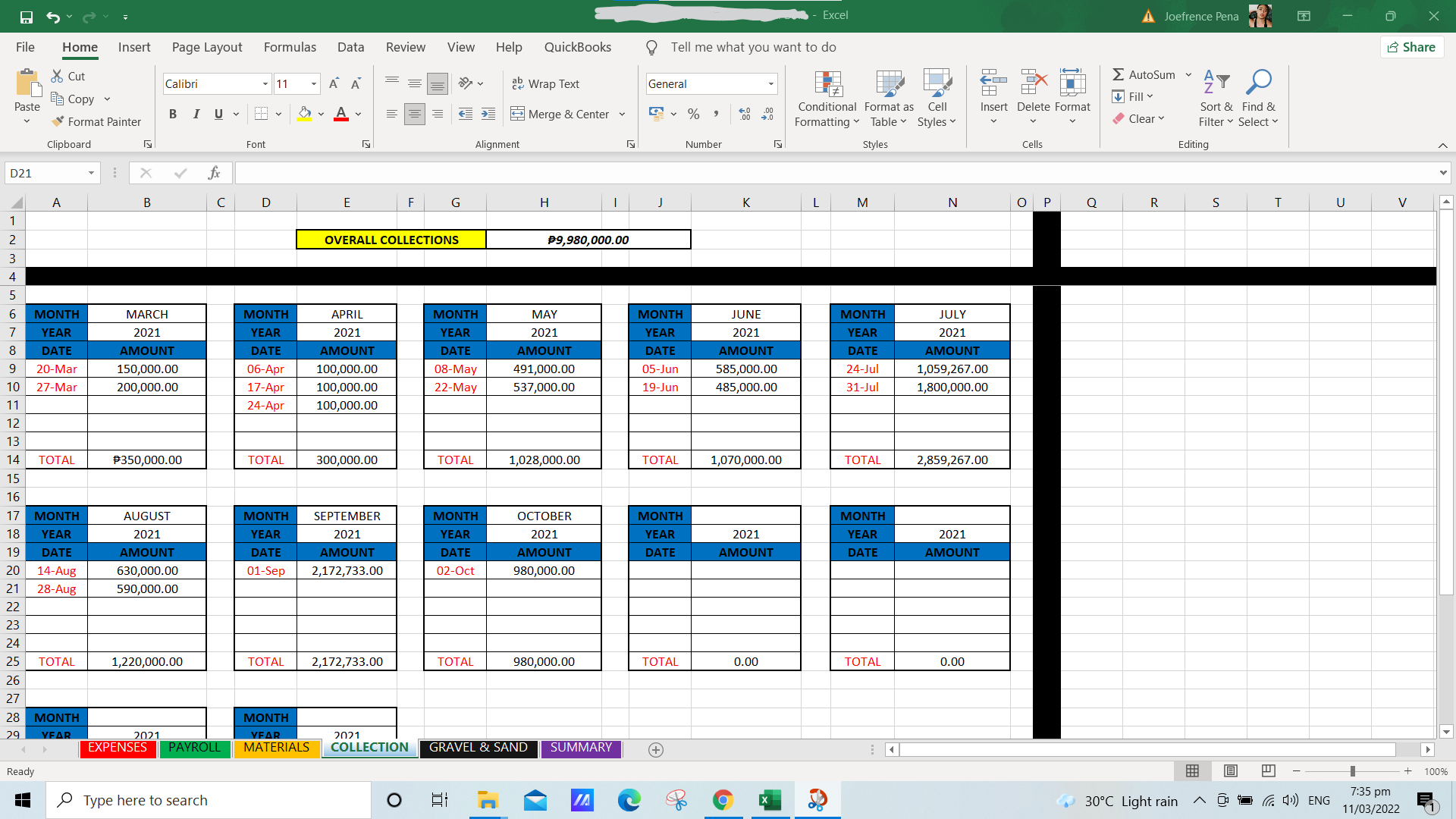Apply the yellow Fill Color swatch
The height and width of the screenshot is (819, 1456).
304,114
